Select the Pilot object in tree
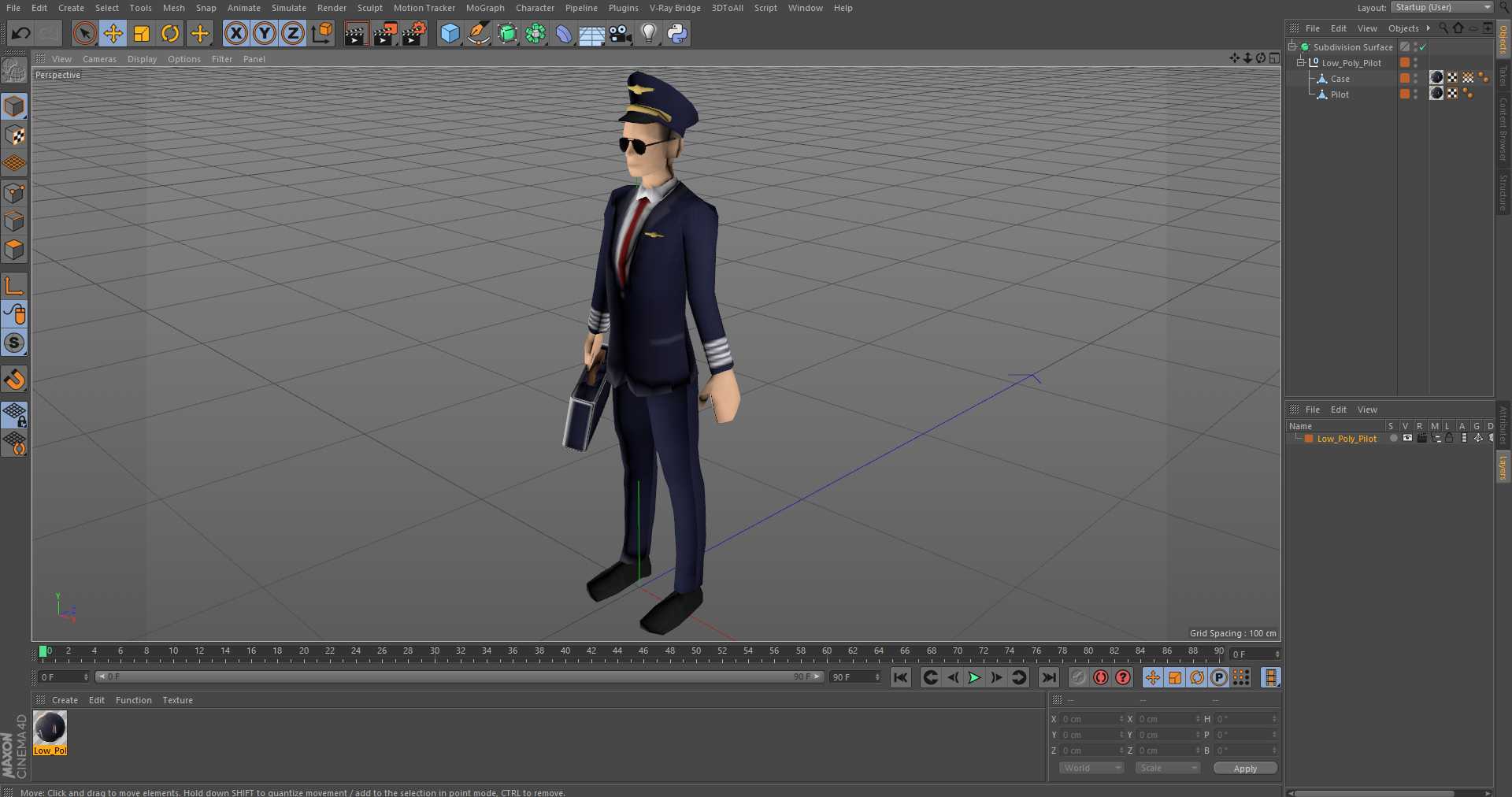 [x=1340, y=95]
